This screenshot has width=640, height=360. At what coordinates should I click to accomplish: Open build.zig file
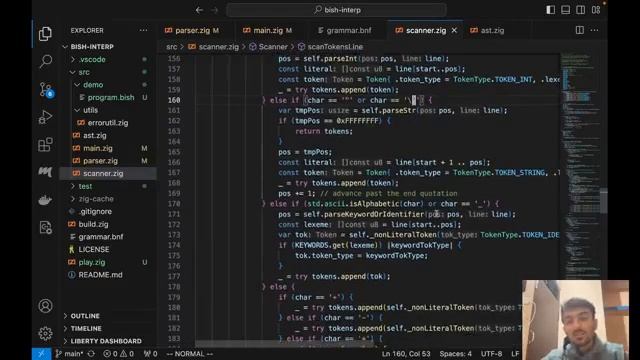93,224
